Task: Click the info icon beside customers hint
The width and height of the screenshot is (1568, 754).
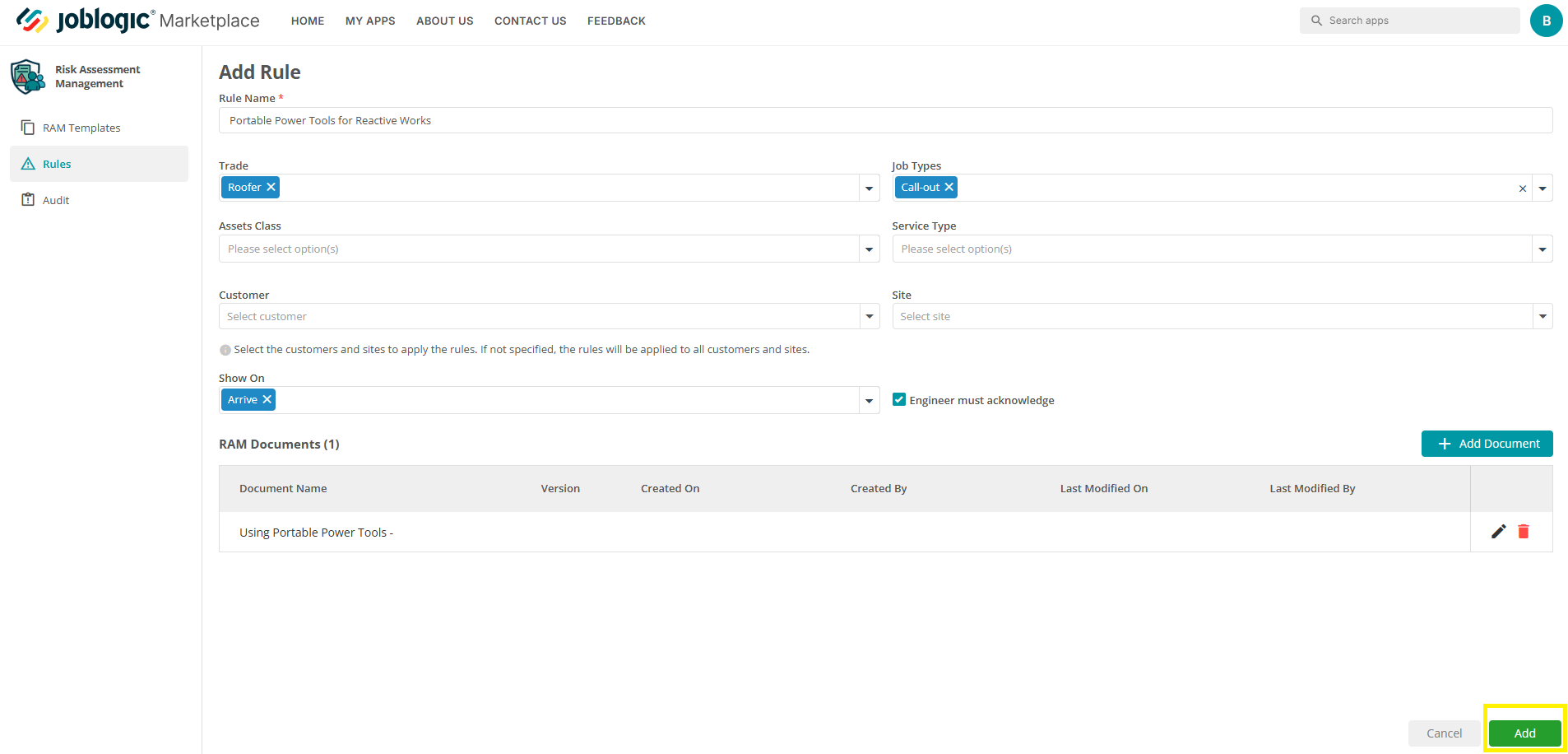Action: coord(225,350)
